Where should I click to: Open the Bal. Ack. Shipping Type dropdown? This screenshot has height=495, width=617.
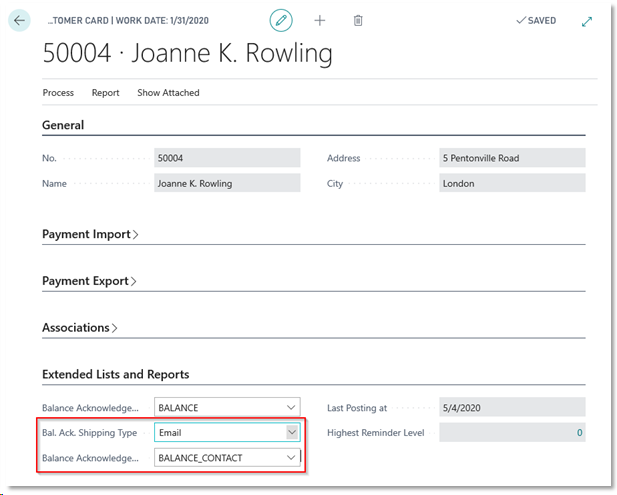[x=291, y=433]
